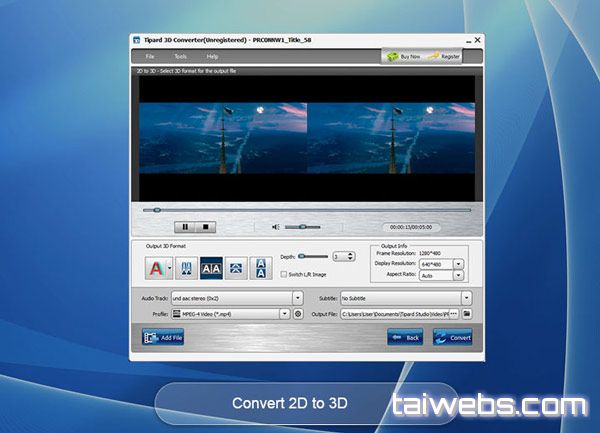Open the File menu

(x=149, y=56)
